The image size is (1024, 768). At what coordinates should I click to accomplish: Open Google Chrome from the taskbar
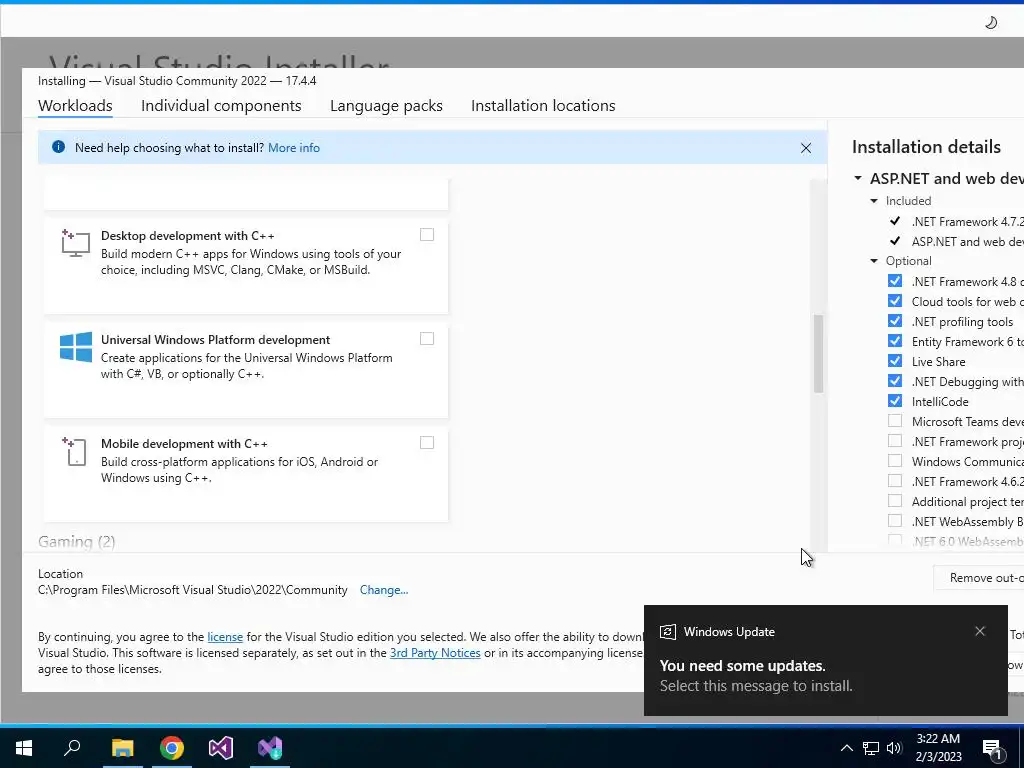coord(172,748)
